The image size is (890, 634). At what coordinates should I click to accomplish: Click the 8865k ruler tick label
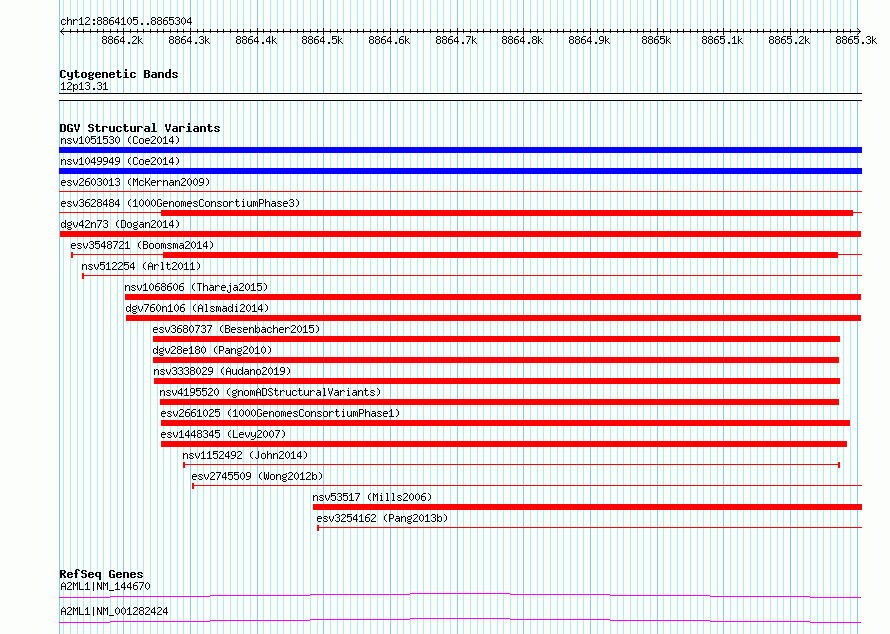(656, 40)
